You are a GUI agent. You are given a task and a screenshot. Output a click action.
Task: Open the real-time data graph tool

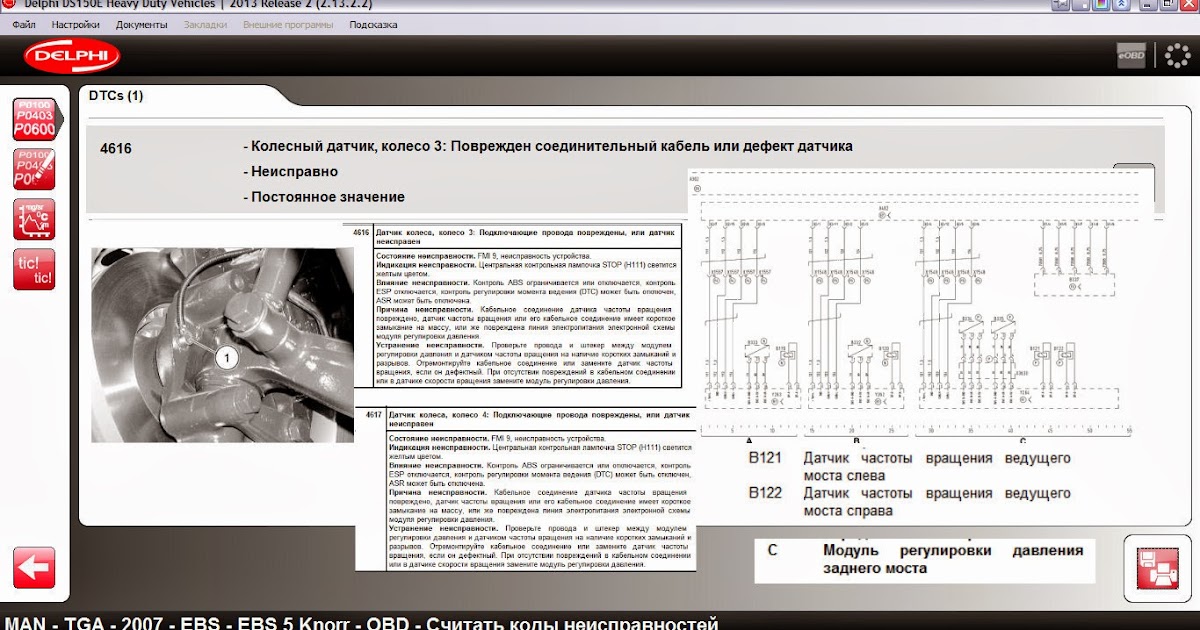pos(34,219)
